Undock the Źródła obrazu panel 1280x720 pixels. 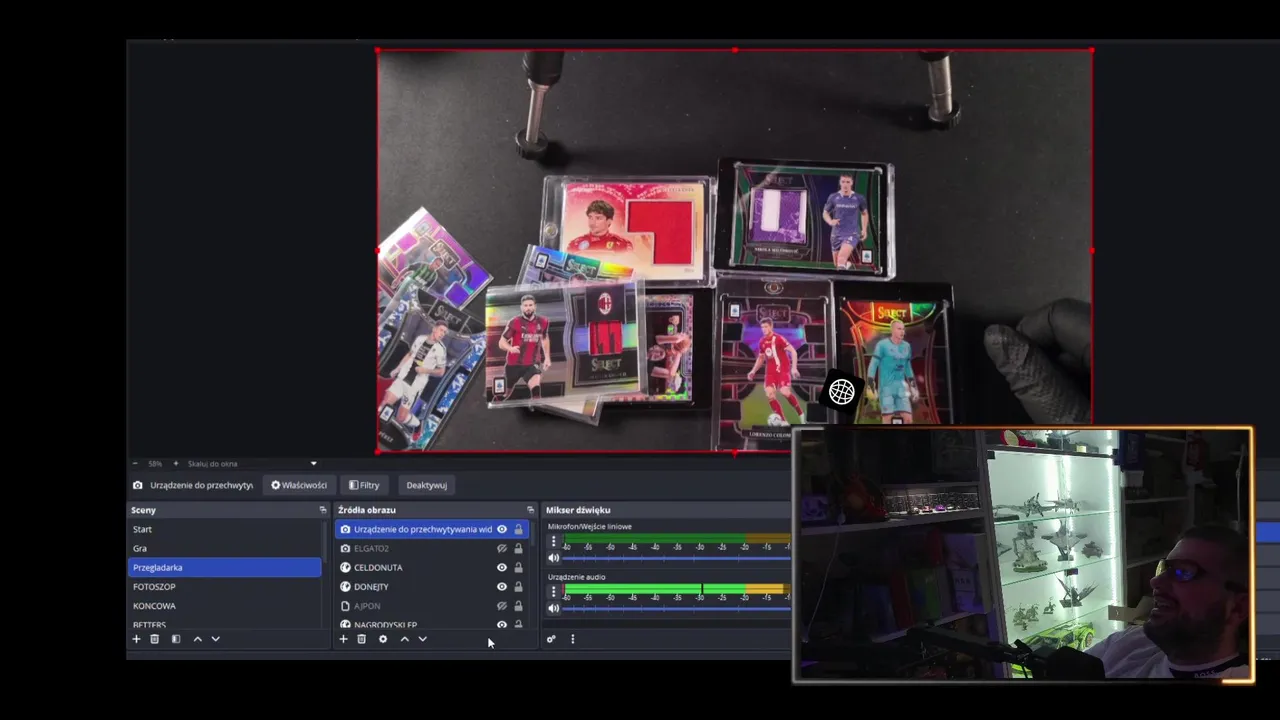click(530, 510)
